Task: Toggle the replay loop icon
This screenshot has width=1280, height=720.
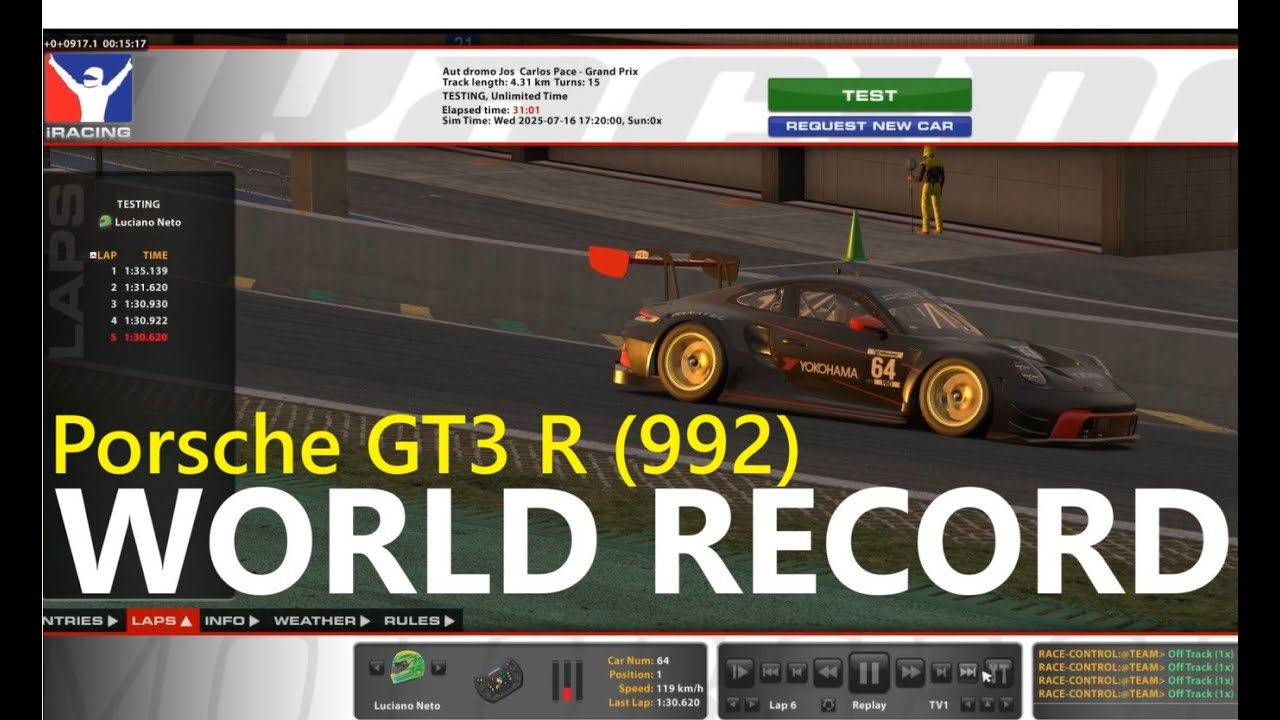Action: click(828, 705)
